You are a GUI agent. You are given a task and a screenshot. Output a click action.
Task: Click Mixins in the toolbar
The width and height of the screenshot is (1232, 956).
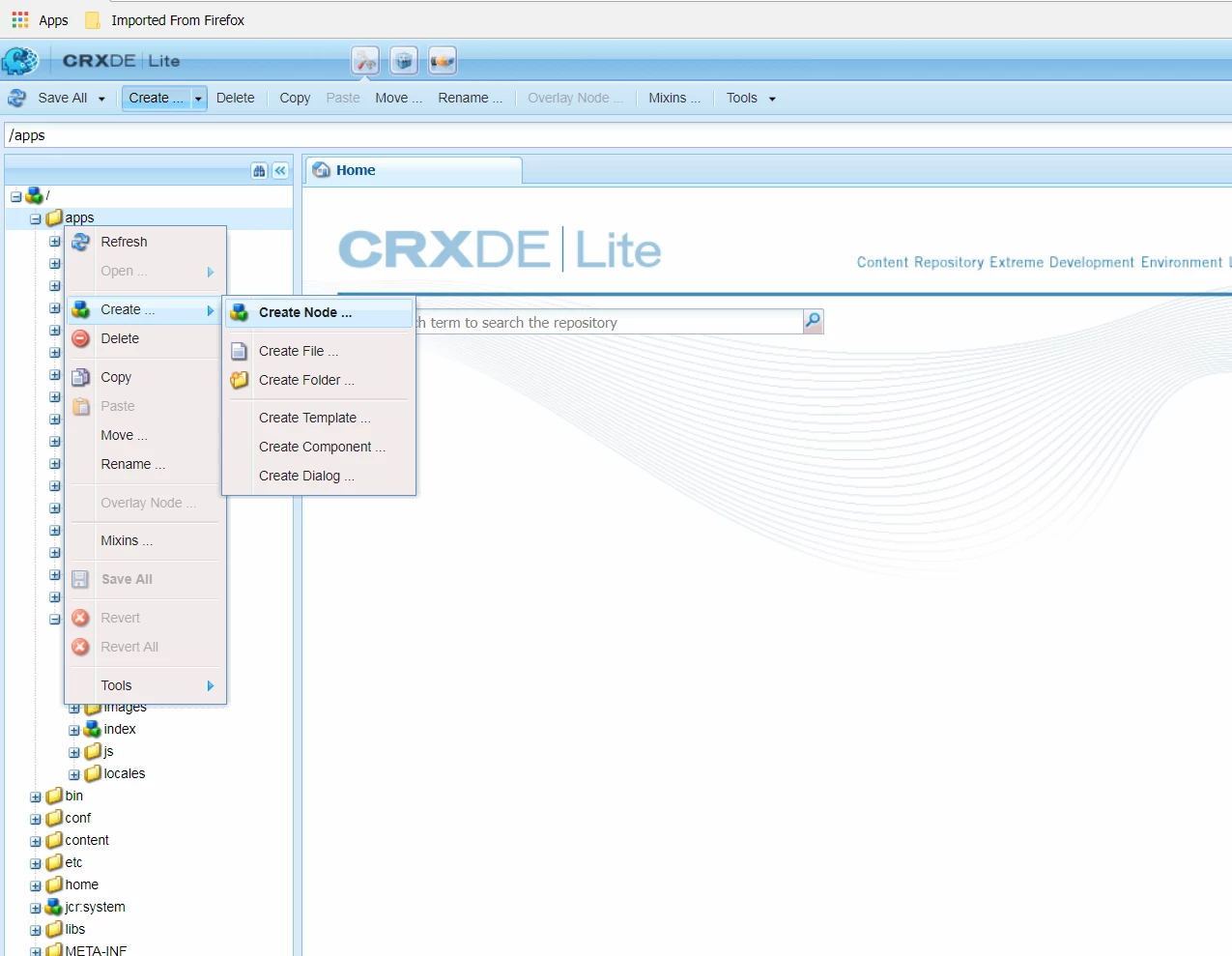[674, 98]
